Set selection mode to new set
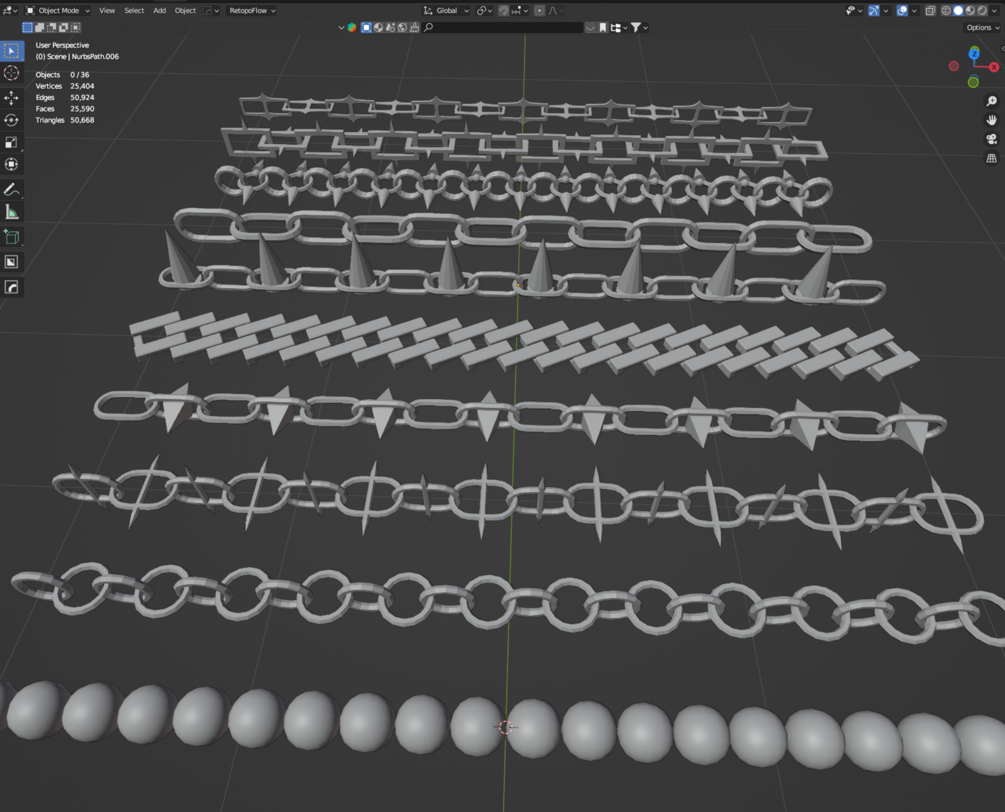Screen dimensions: 1005x812 click(28, 28)
